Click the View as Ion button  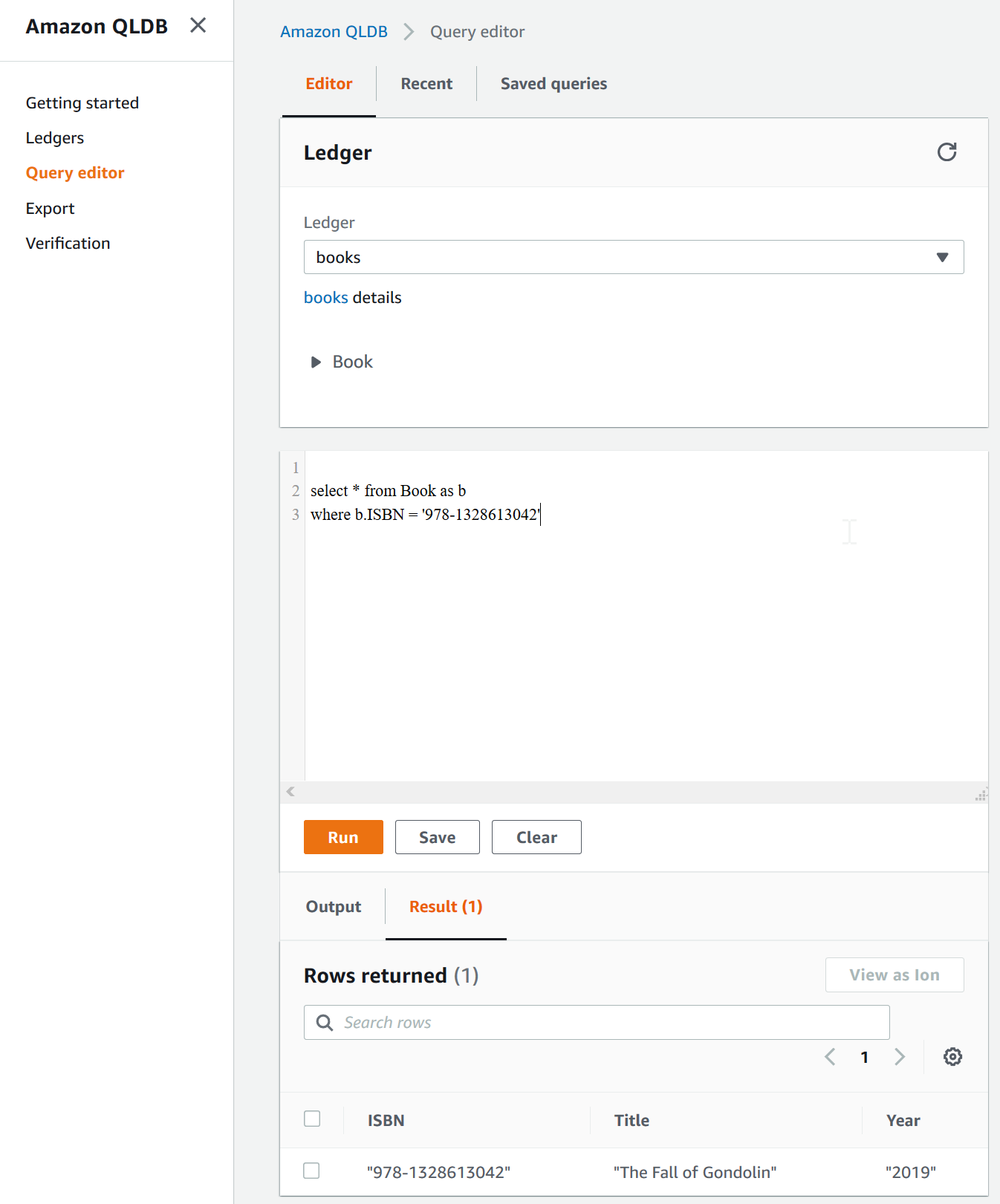[x=895, y=974]
